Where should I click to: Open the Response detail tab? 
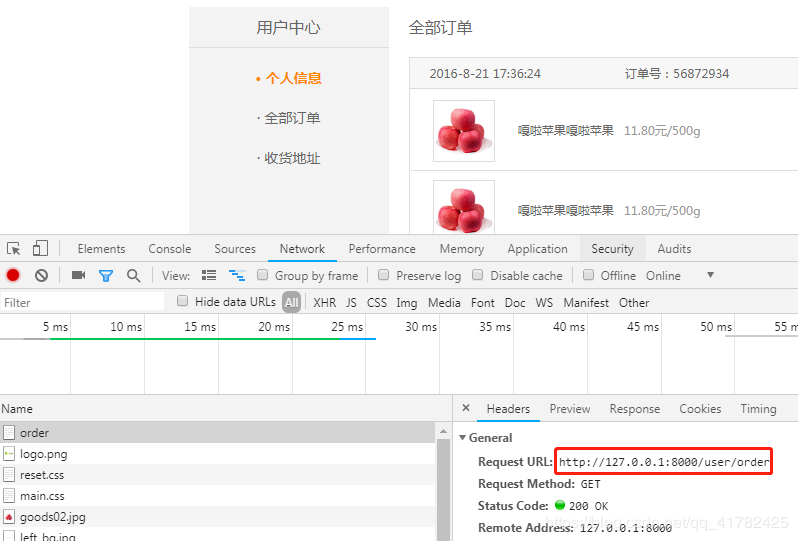[635, 409]
